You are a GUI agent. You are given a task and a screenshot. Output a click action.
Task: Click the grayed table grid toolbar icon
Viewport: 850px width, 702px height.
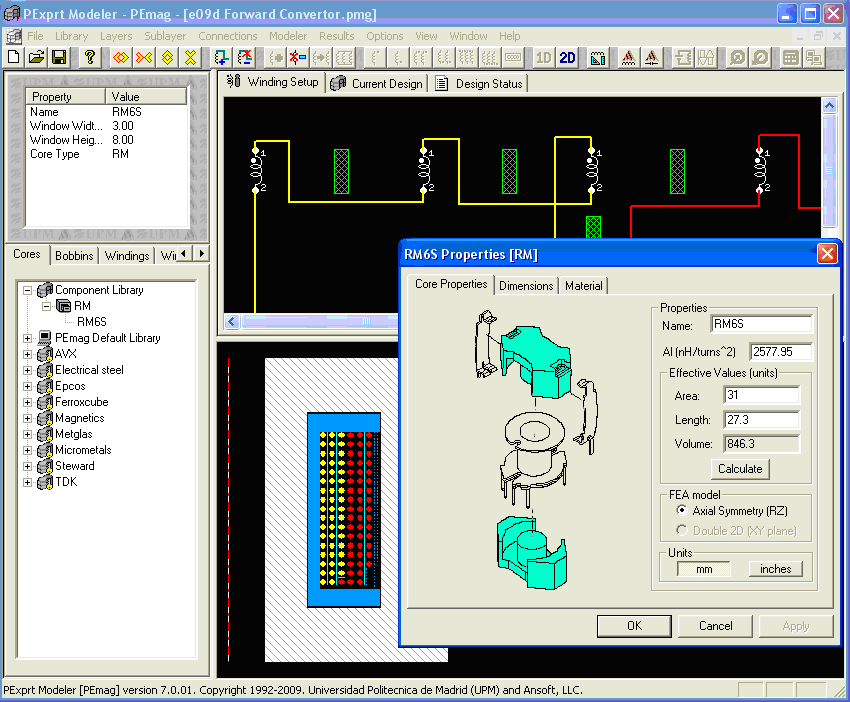tap(791, 57)
